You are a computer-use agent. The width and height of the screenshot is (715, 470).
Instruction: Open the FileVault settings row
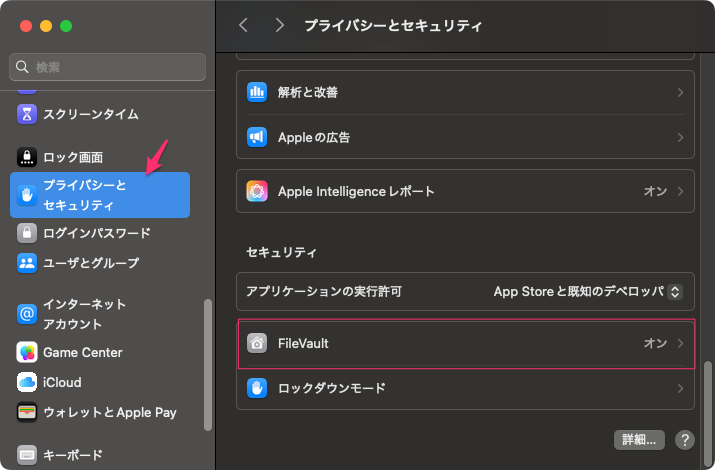click(x=465, y=343)
